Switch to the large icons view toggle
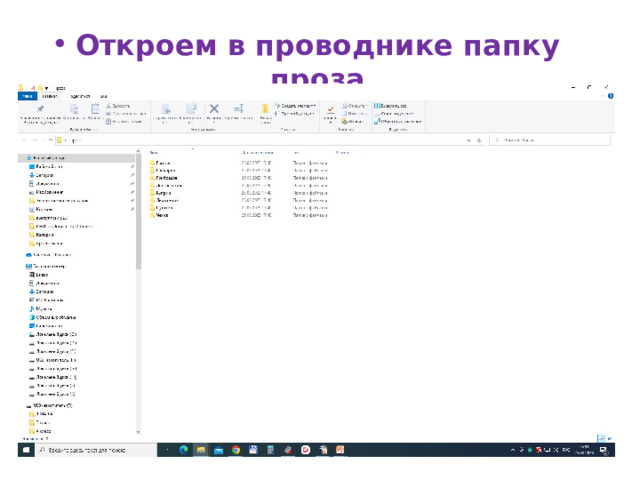Image resolution: width=640 pixels, height=480 pixels. (x=609, y=438)
